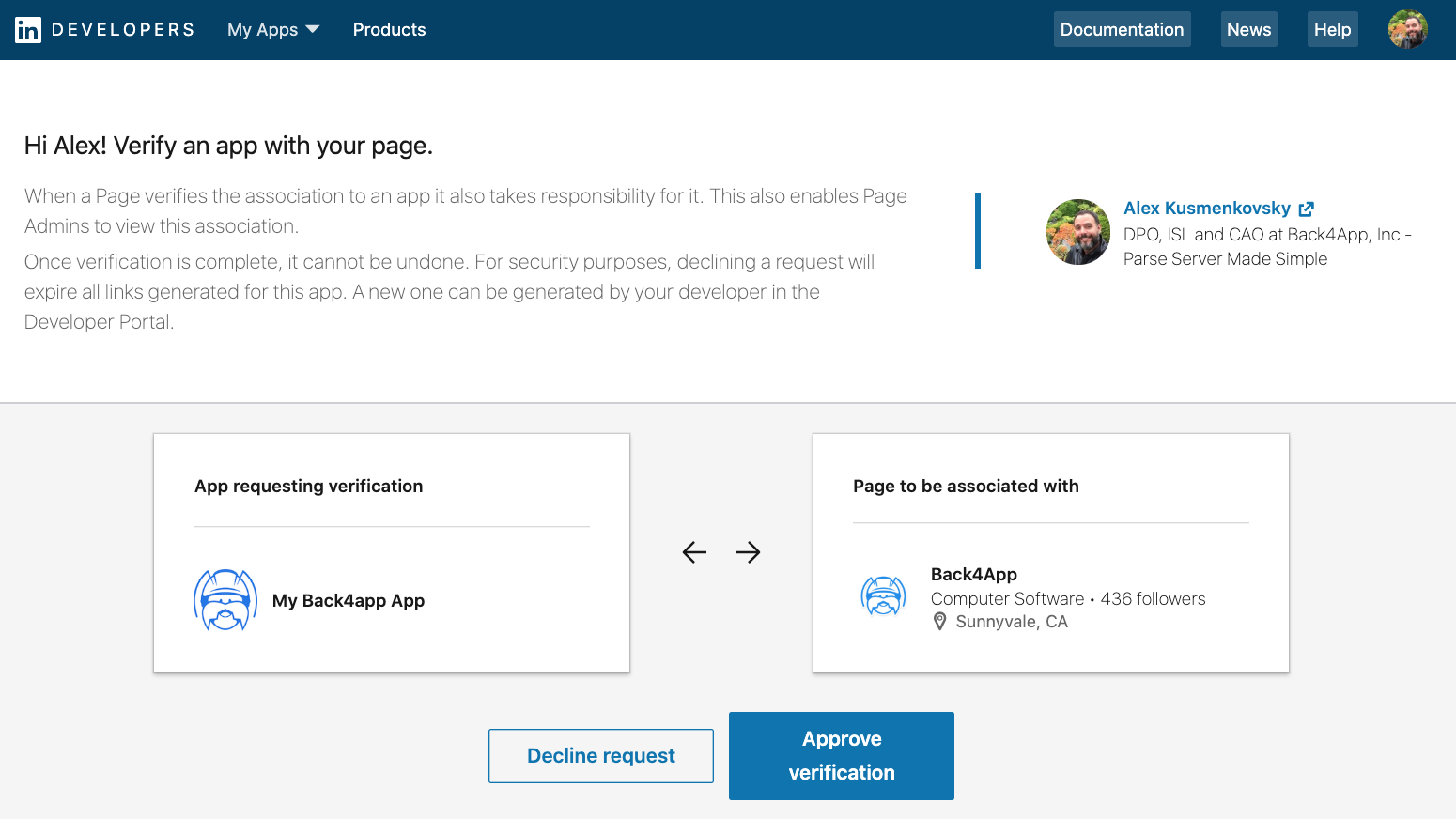Click the location pin icon near Sunnyvale
The height and width of the screenshot is (819, 1456).
tap(939, 622)
